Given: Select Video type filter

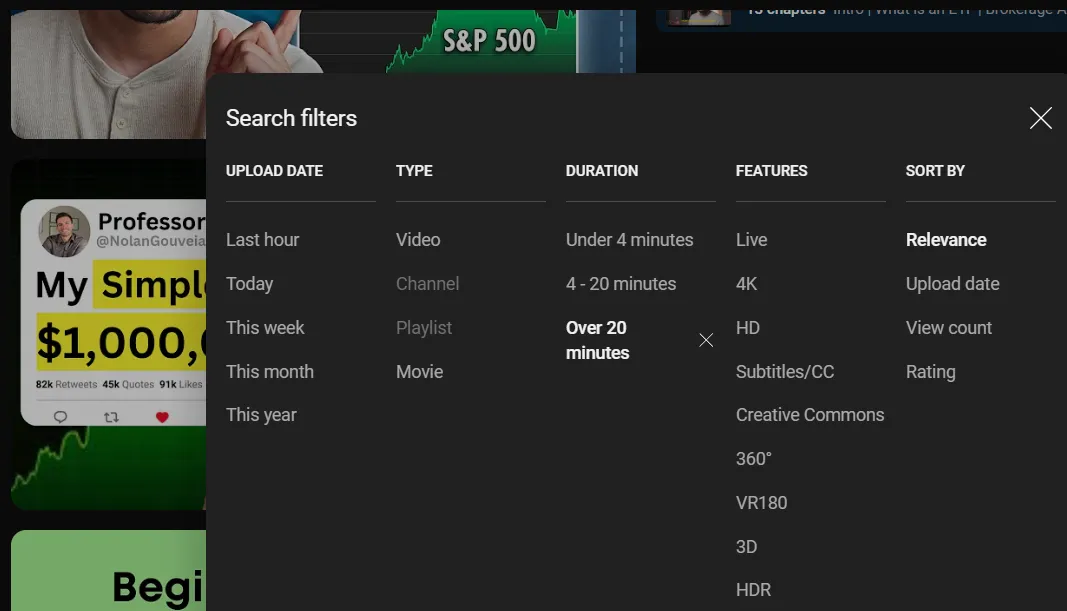Looking at the screenshot, I should point(418,240).
